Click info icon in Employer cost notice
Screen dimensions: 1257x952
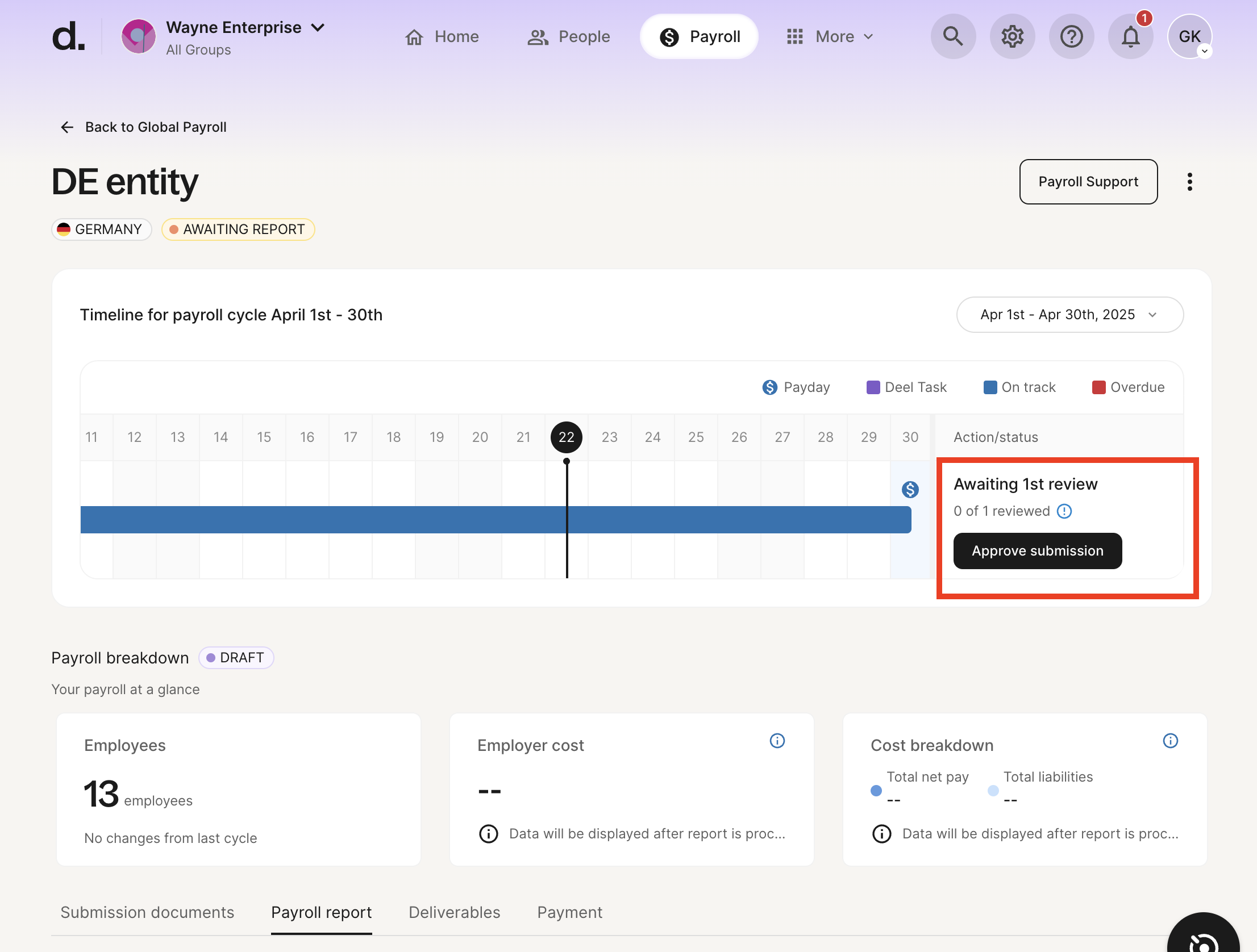(488, 833)
